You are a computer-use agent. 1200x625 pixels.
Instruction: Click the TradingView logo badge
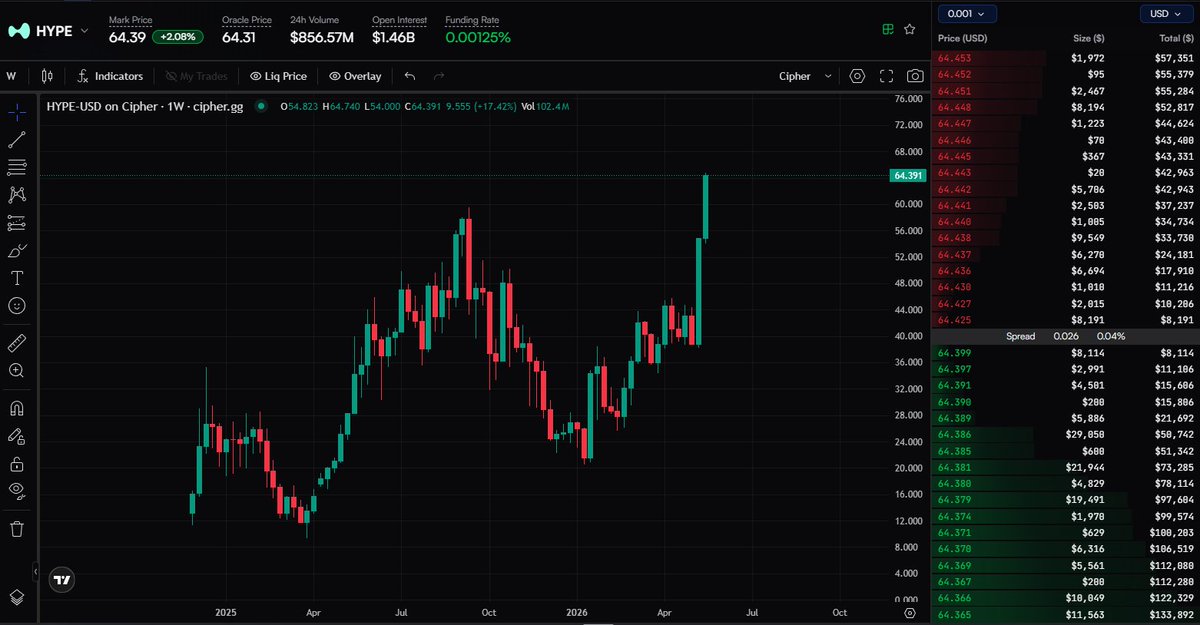62,579
